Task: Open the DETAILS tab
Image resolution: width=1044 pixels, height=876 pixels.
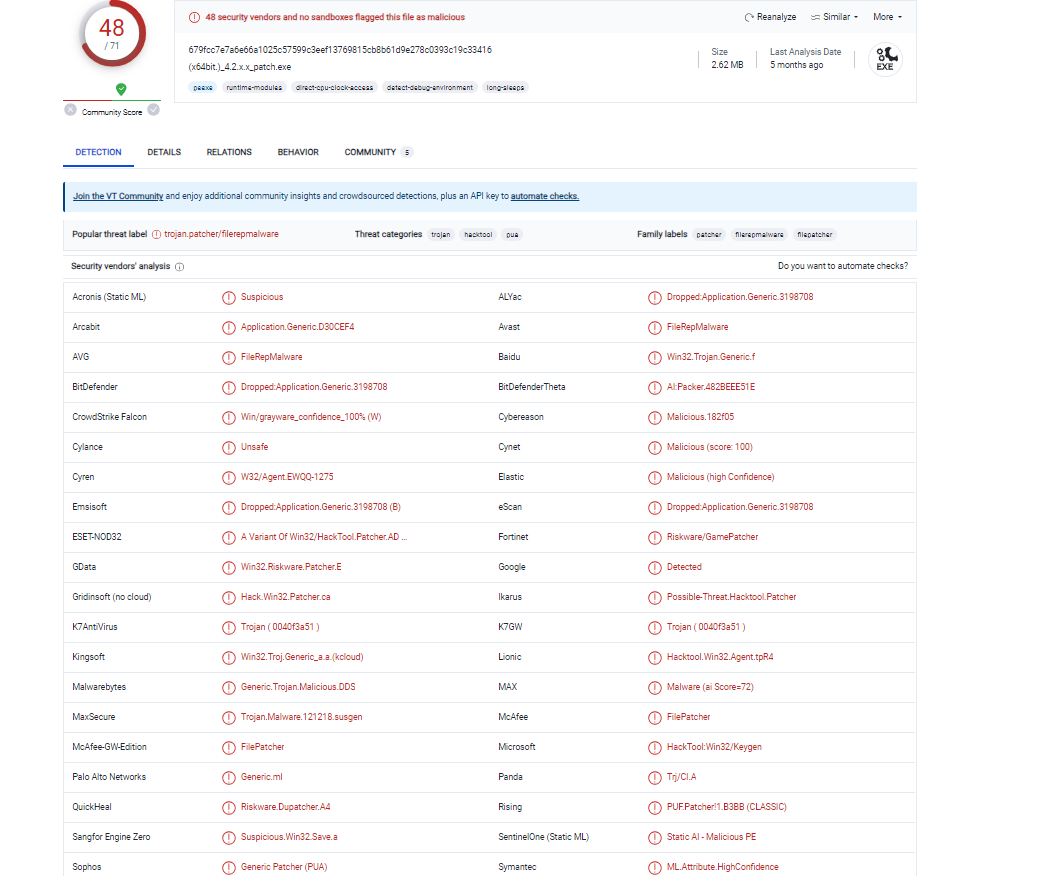Action: [x=164, y=152]
